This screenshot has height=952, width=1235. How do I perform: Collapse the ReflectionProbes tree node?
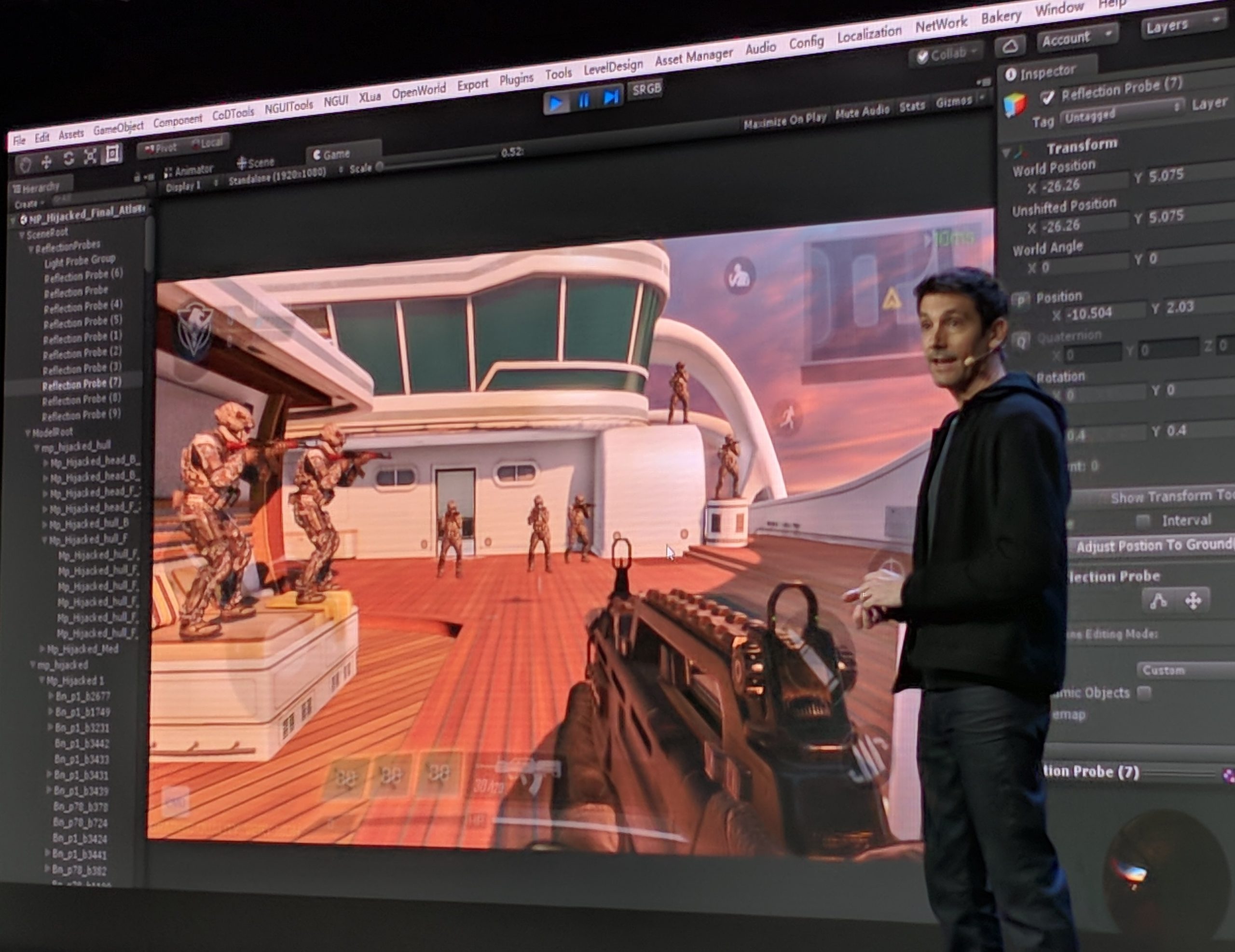(x=32, y=249)
